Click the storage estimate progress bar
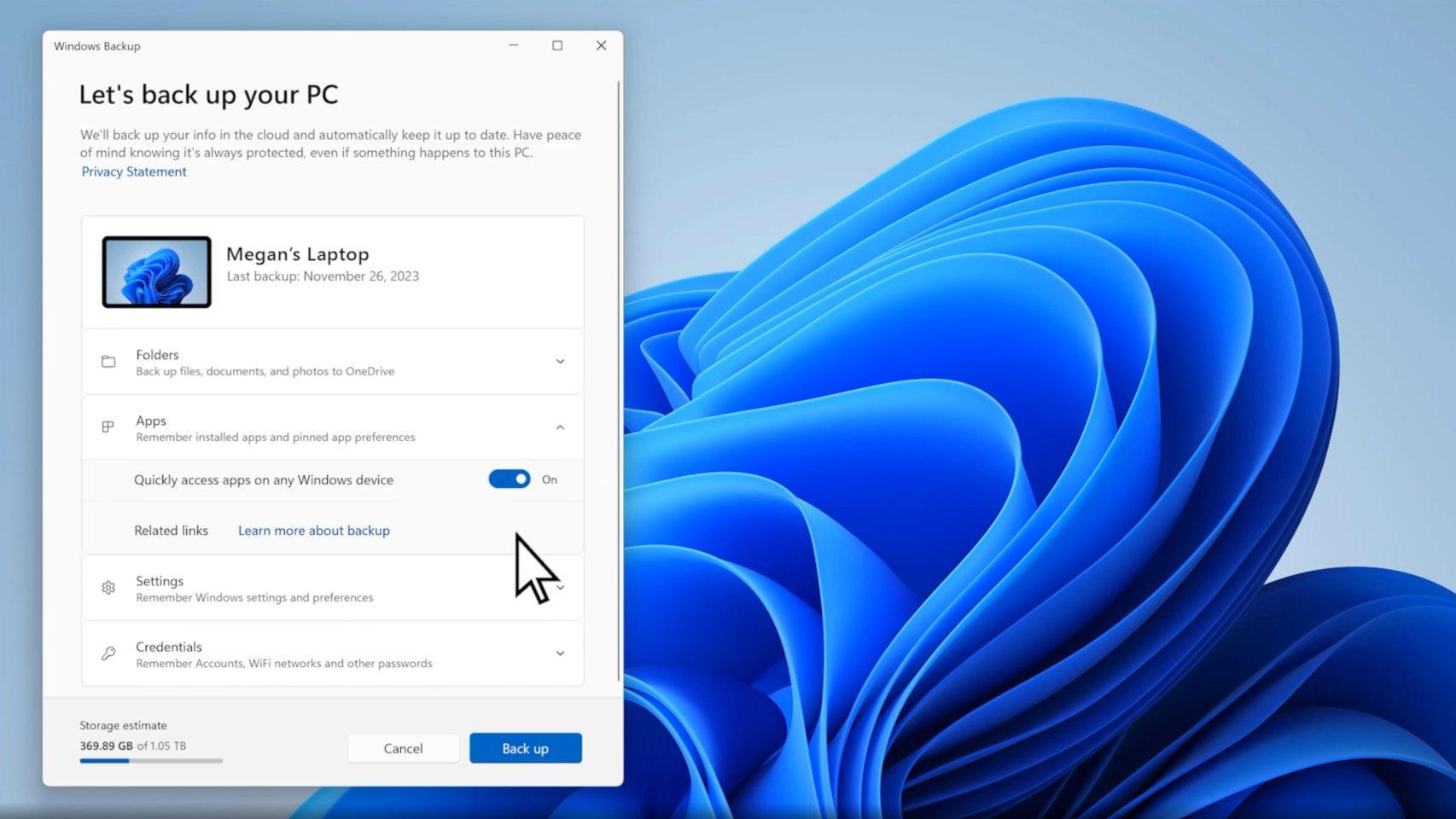This screenshot has width=1456, height=819. [151, 760]
